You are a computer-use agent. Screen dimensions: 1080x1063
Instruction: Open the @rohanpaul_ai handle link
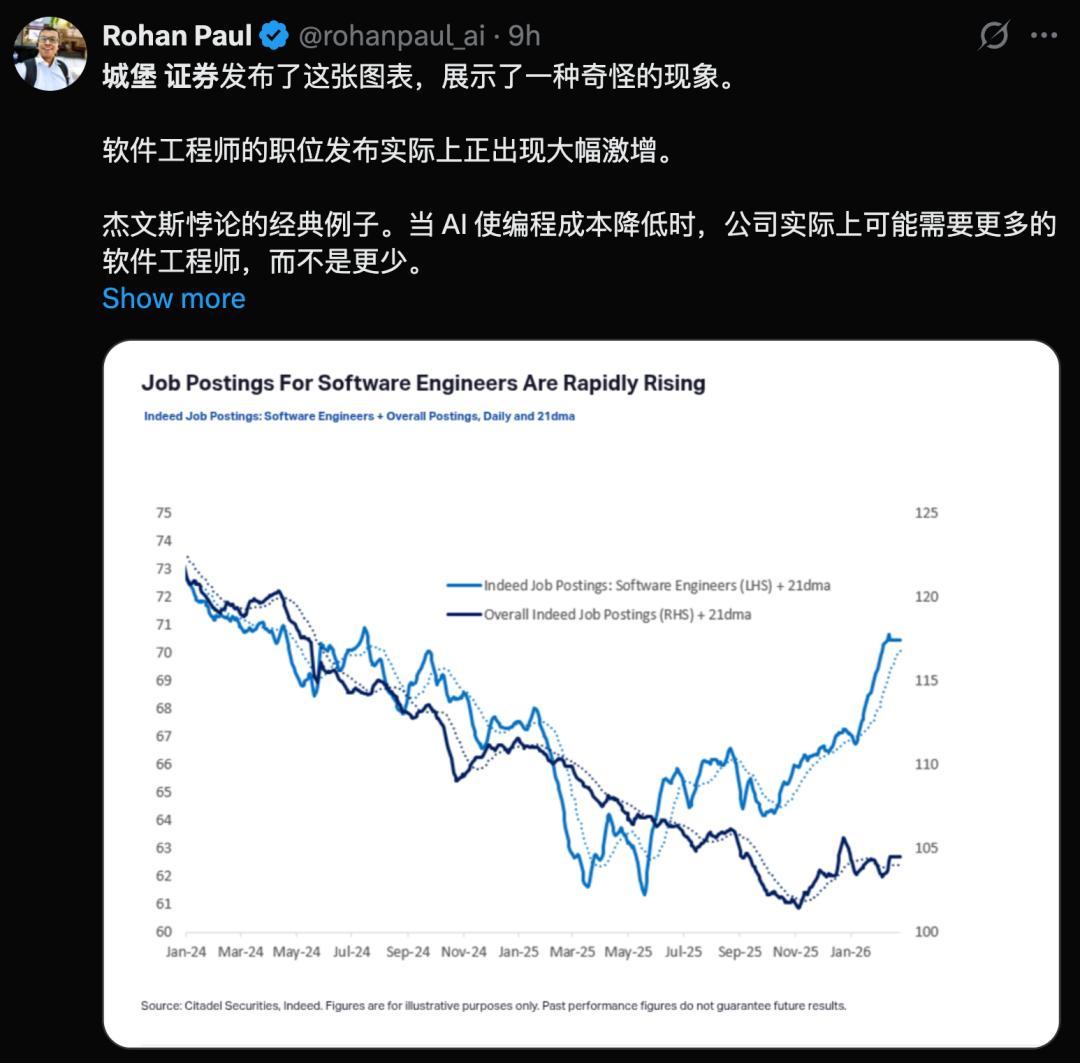pyautogui.click(x=392, y=37)
